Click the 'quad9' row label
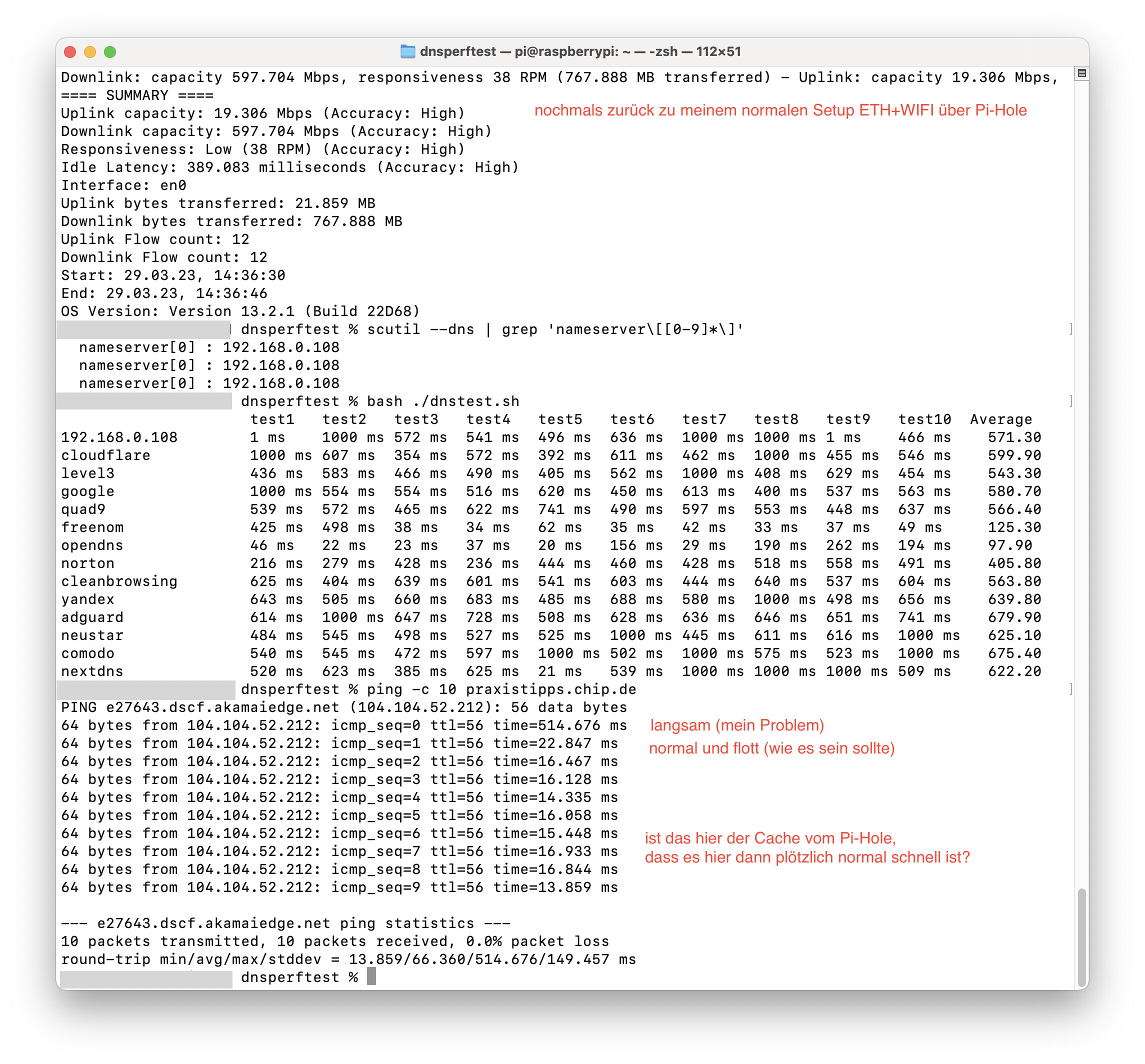The image size is (1145, 1064). [83, 509]
